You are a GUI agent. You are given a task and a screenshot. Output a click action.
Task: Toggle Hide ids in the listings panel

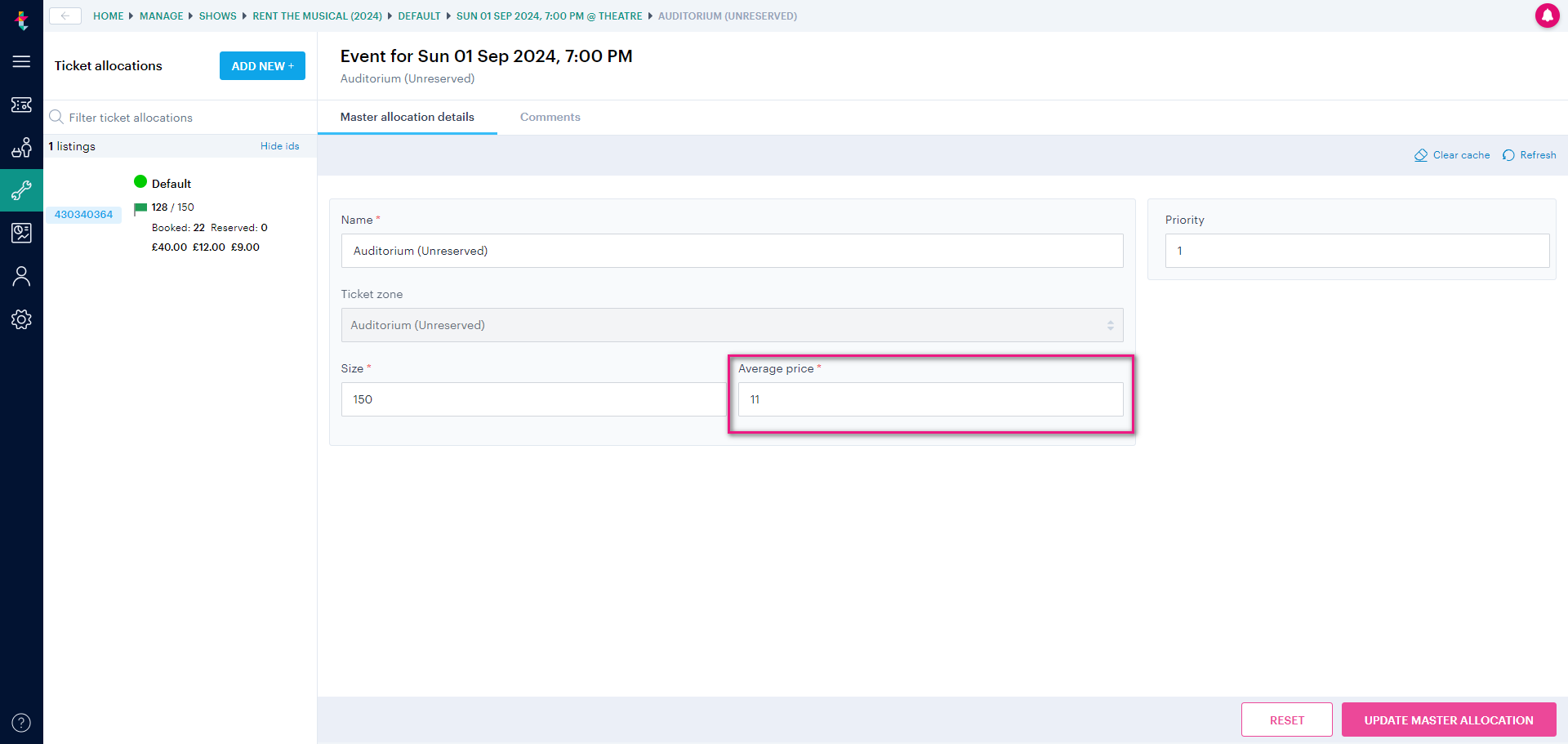279,145
